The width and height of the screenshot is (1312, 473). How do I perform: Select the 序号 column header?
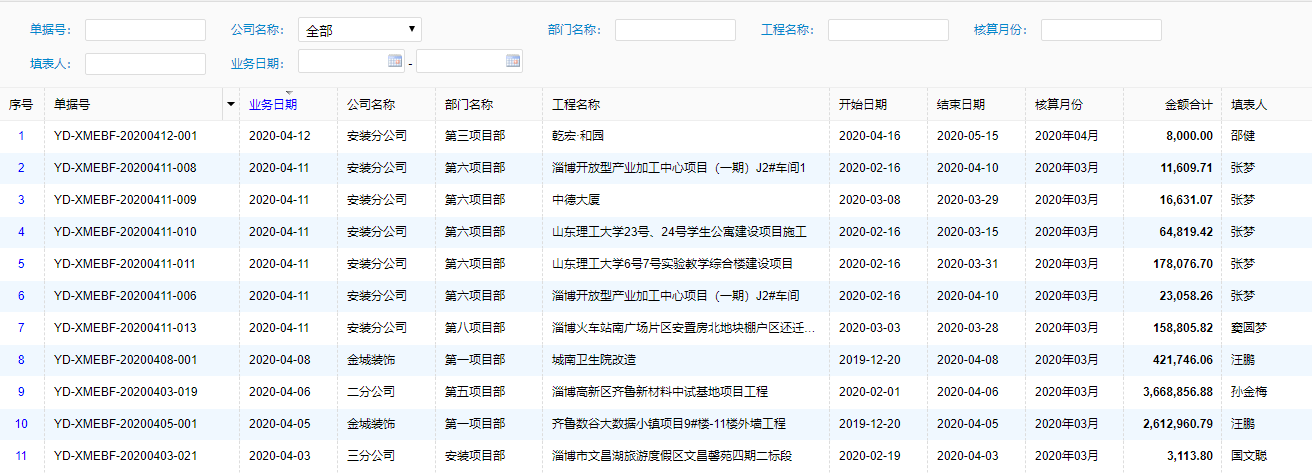[21, 104]
